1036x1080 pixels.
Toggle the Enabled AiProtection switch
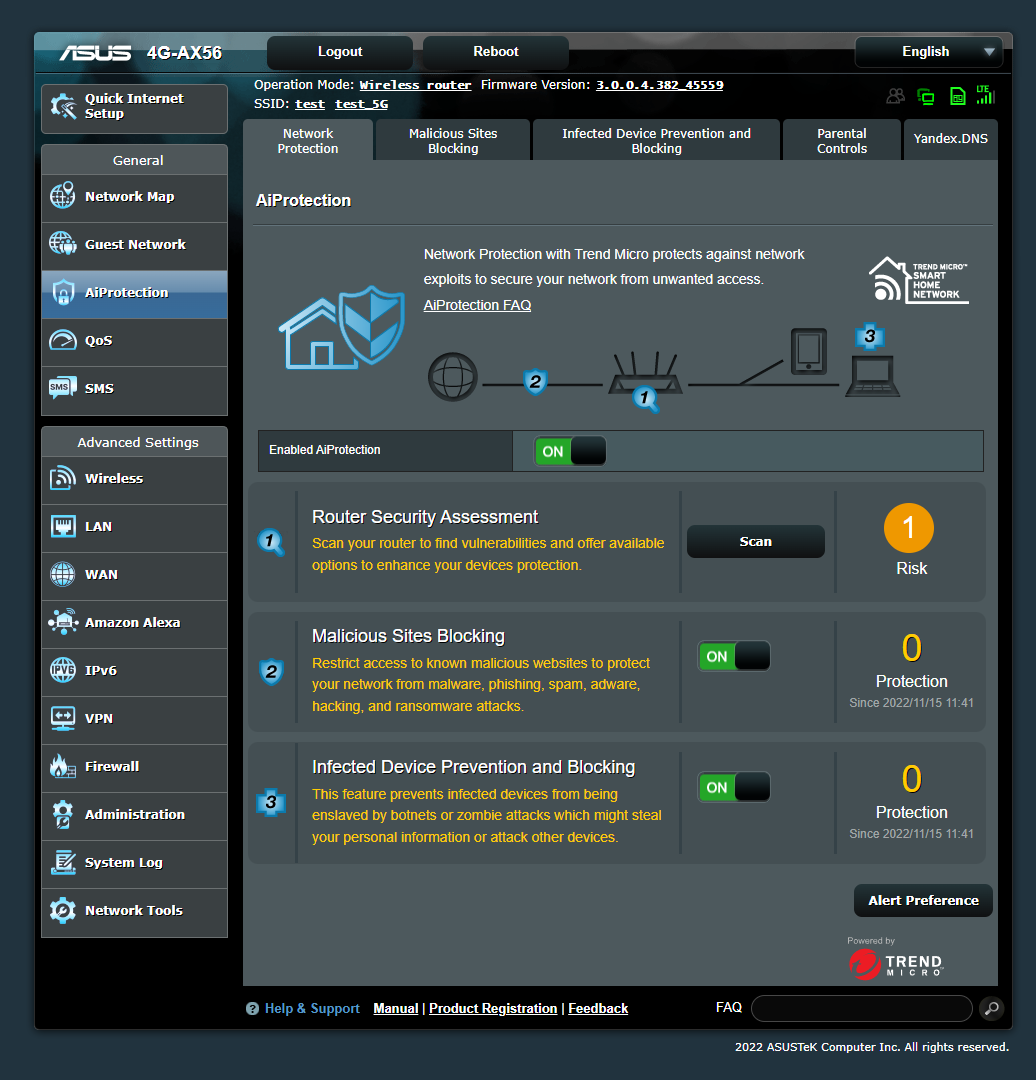(570, 451)
